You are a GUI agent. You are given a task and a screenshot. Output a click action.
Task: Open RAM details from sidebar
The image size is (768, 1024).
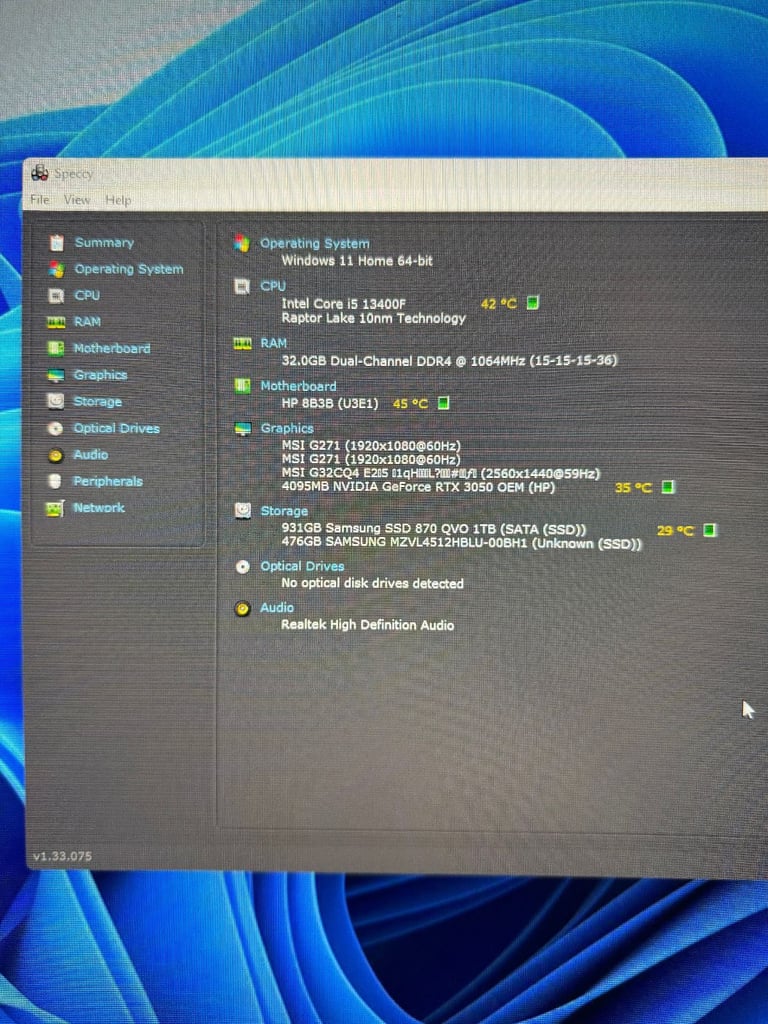tap(87, 322)
